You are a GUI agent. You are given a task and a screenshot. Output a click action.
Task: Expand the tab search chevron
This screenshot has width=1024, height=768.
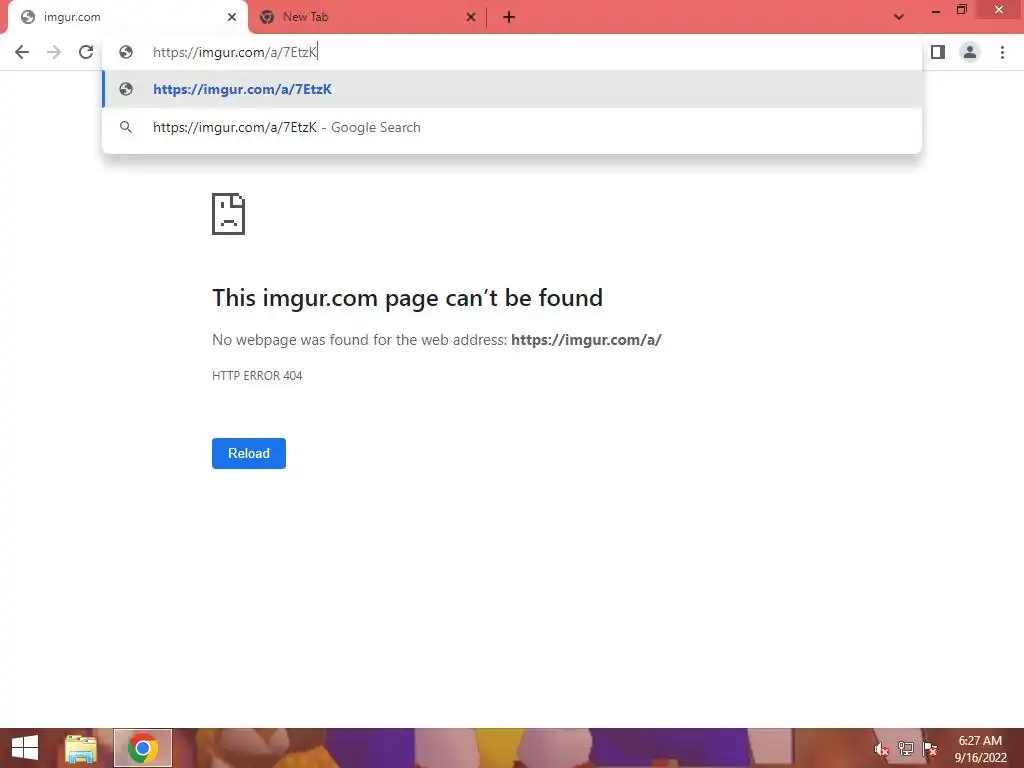click(899, 17)
